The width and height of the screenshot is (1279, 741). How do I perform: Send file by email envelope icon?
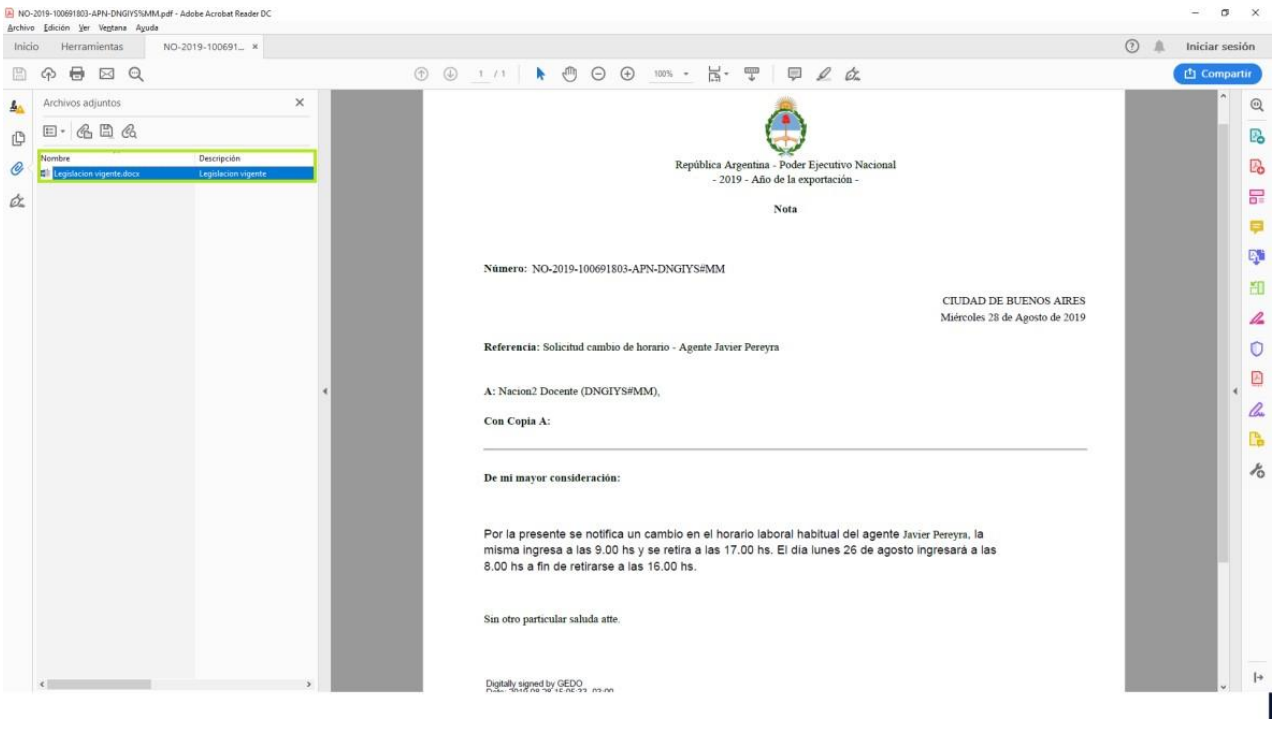click(x=106, y=74)
